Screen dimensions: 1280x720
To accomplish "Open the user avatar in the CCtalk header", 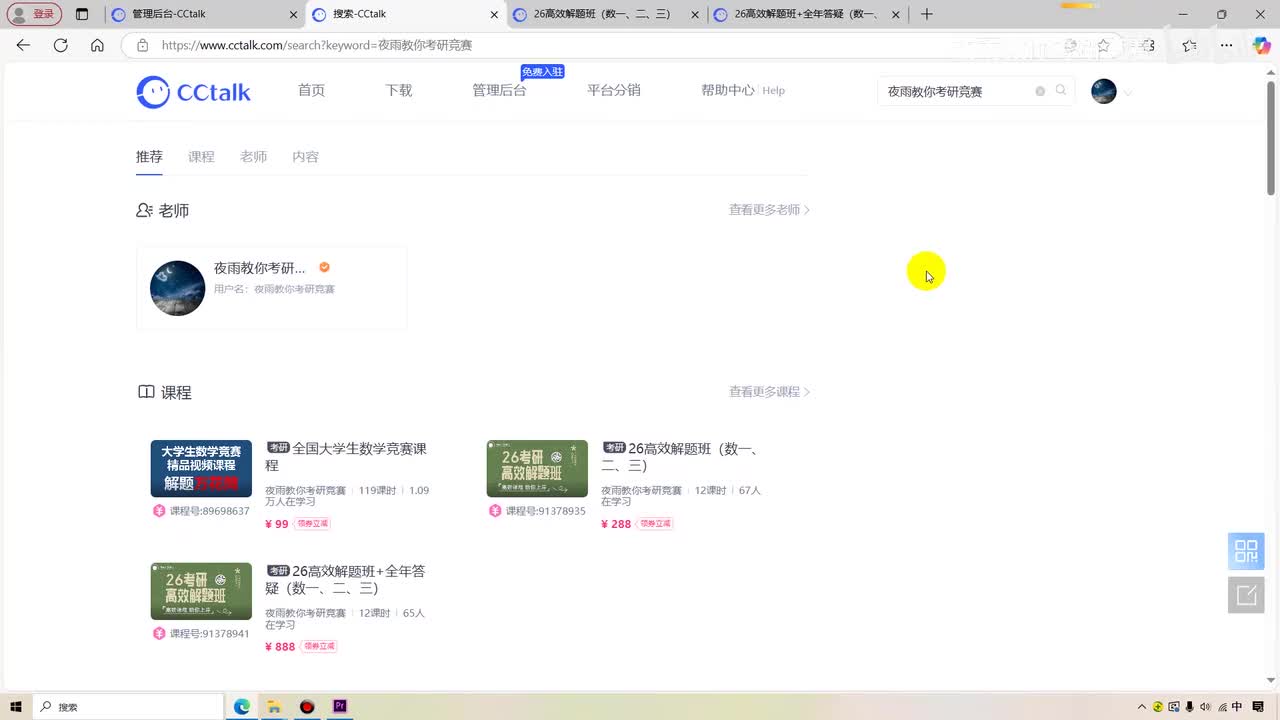I will [1104, 91].
